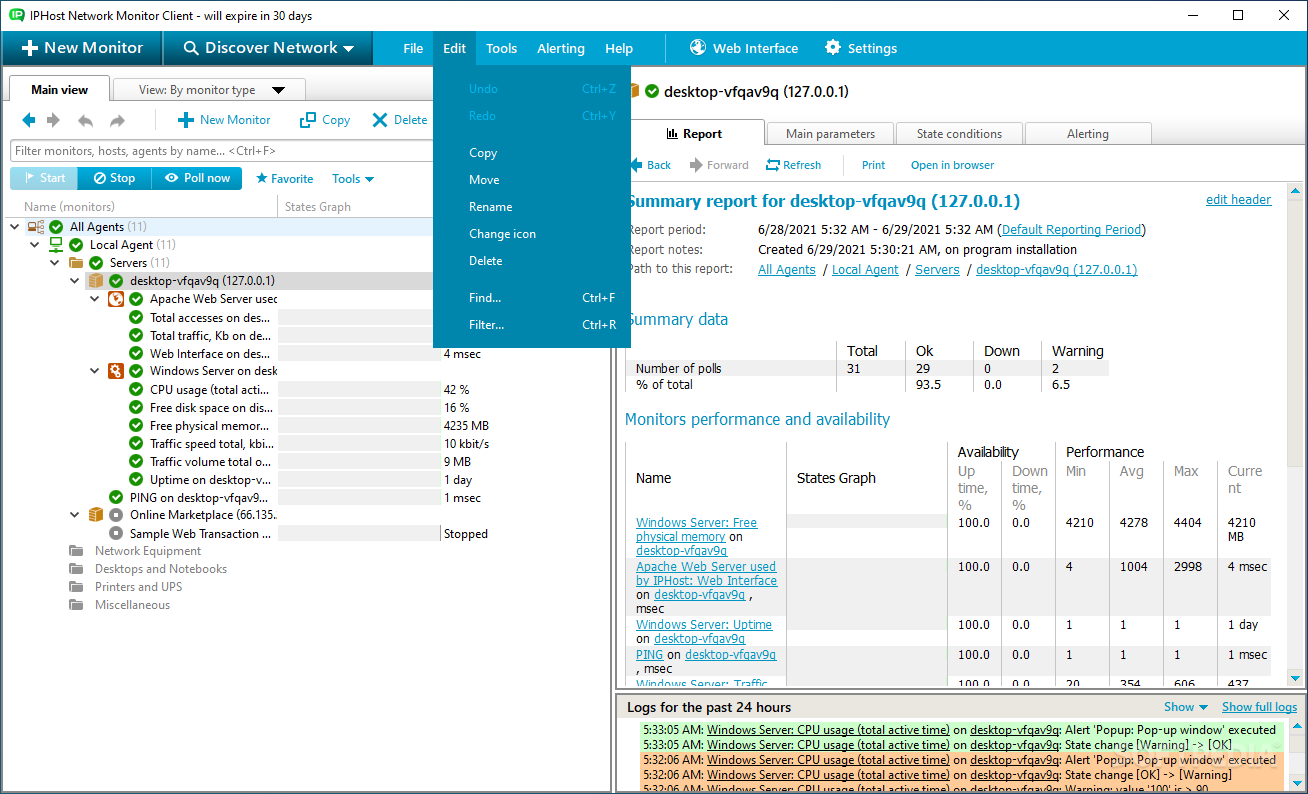Select the Network Equipment folder
The image size is (1308, 794).
point(147,551)
